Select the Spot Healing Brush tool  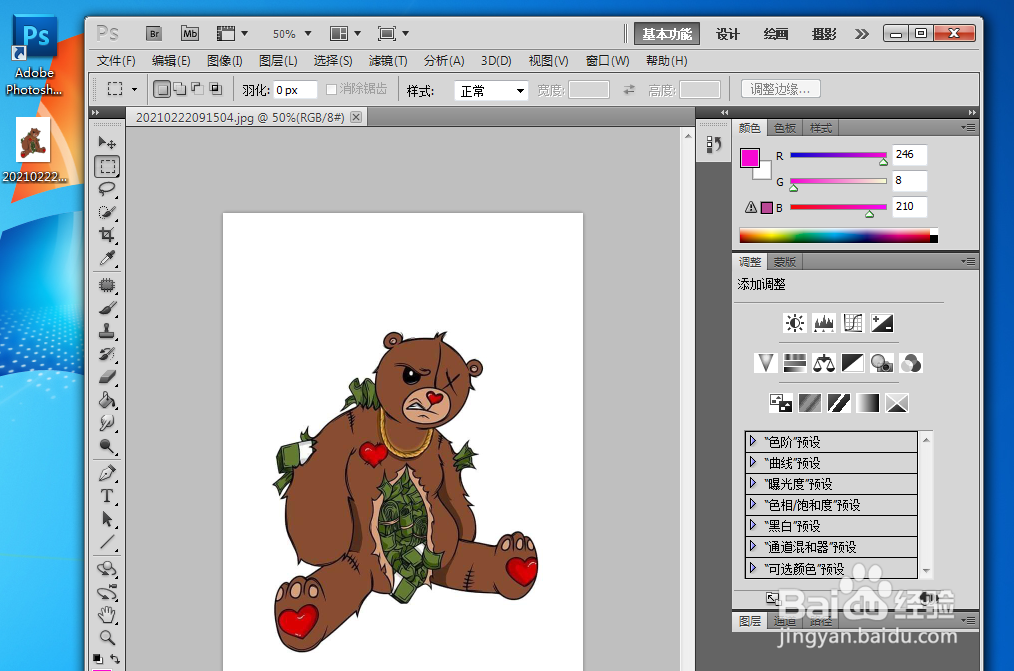pos(107,285)
